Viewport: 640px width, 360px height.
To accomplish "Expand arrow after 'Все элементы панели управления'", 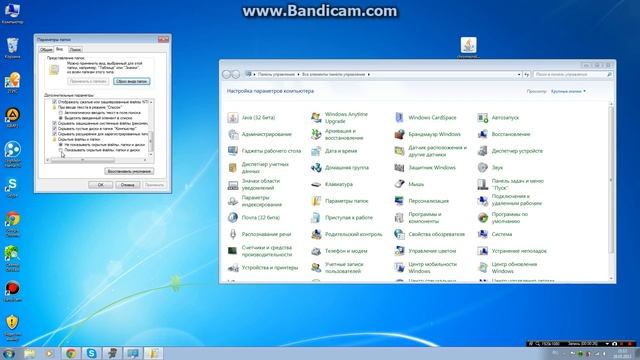I will (369, 75).
